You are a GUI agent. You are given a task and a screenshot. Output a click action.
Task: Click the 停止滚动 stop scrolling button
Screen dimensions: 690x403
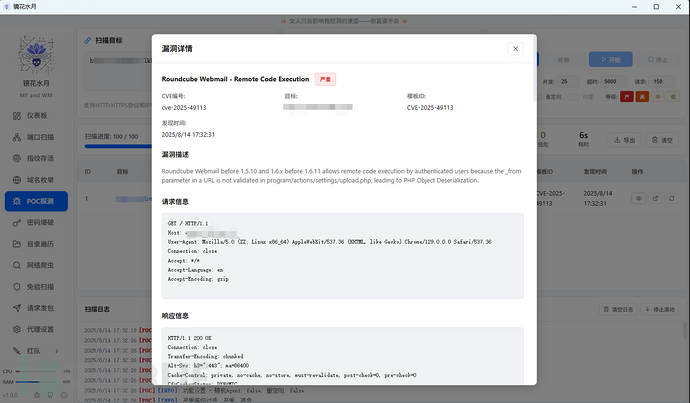click(x=660, y=309)
